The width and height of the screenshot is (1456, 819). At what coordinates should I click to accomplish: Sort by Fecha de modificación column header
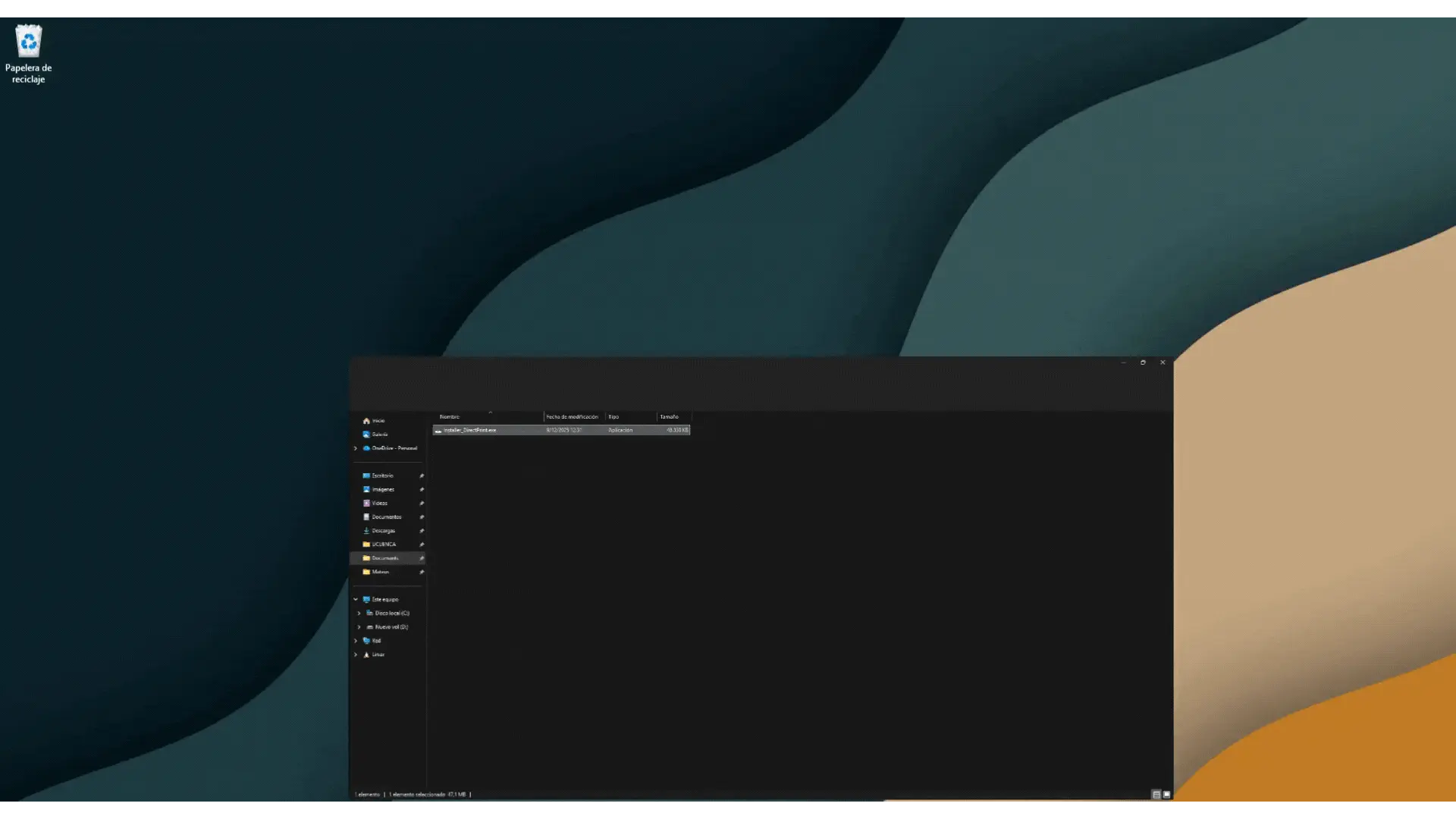[572, 417]
